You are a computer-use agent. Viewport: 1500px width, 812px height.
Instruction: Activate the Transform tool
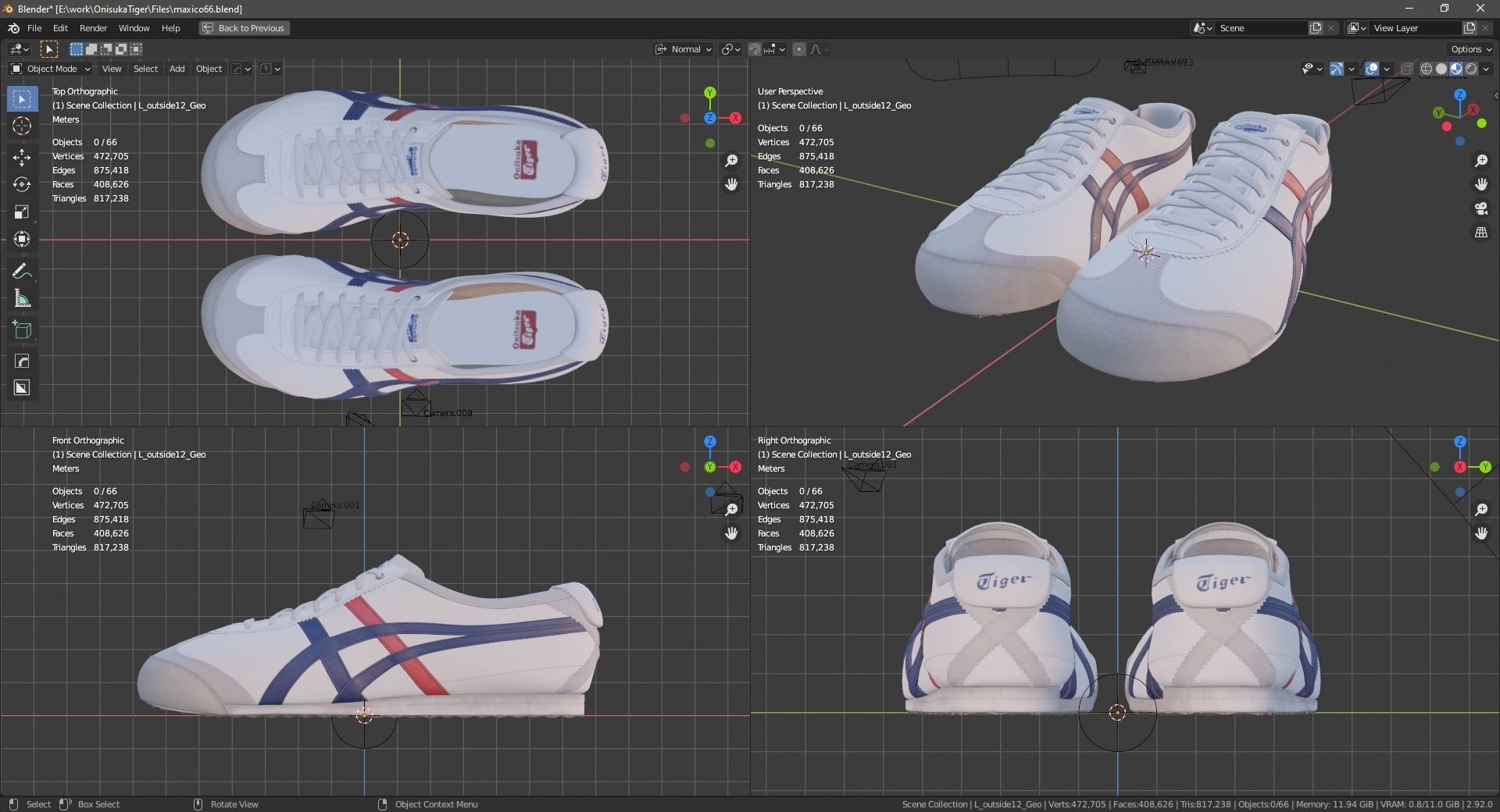pos(22,239)
